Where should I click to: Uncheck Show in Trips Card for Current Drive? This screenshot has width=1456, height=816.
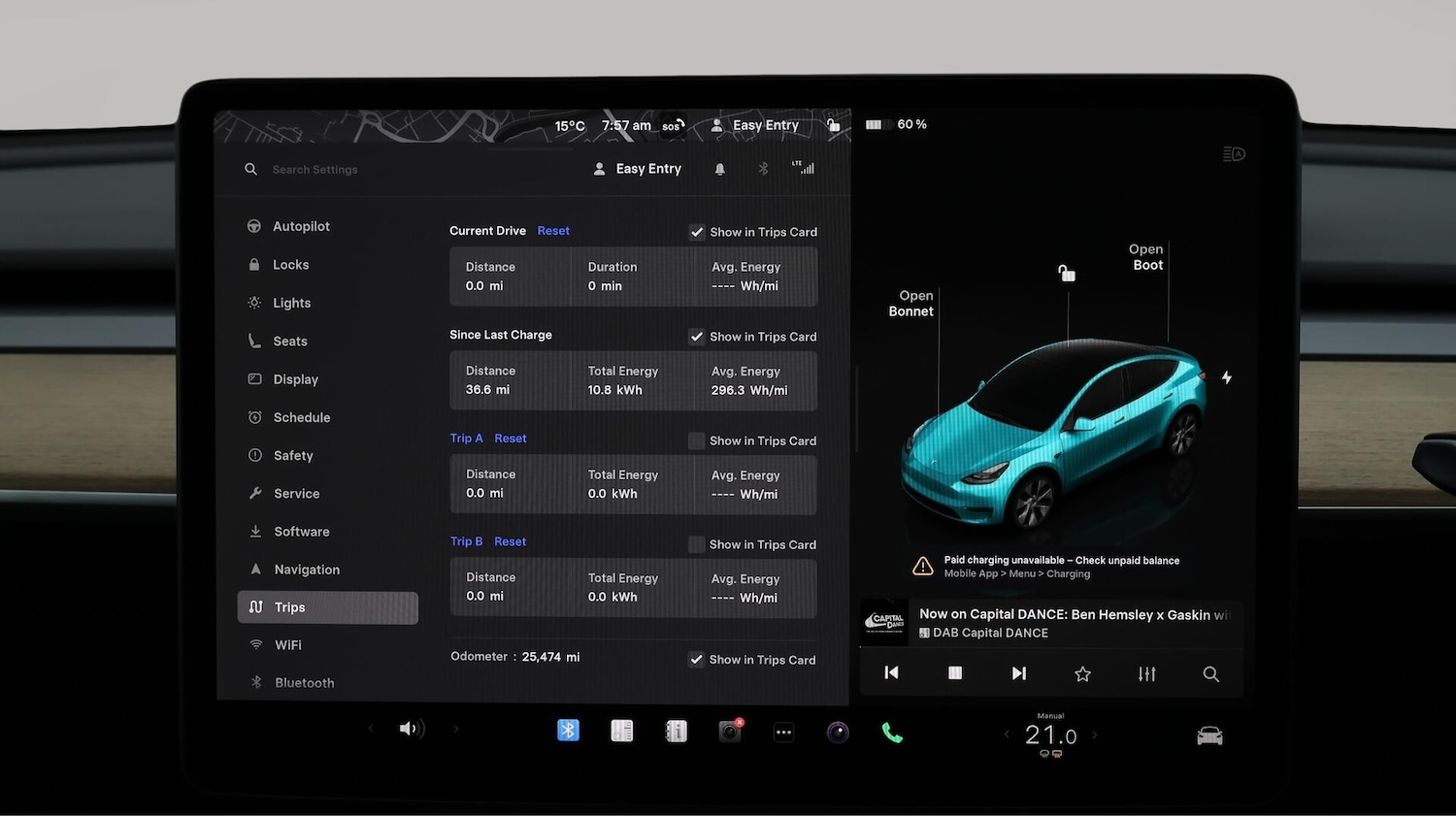pyautogui.click(x=697, y=232)
